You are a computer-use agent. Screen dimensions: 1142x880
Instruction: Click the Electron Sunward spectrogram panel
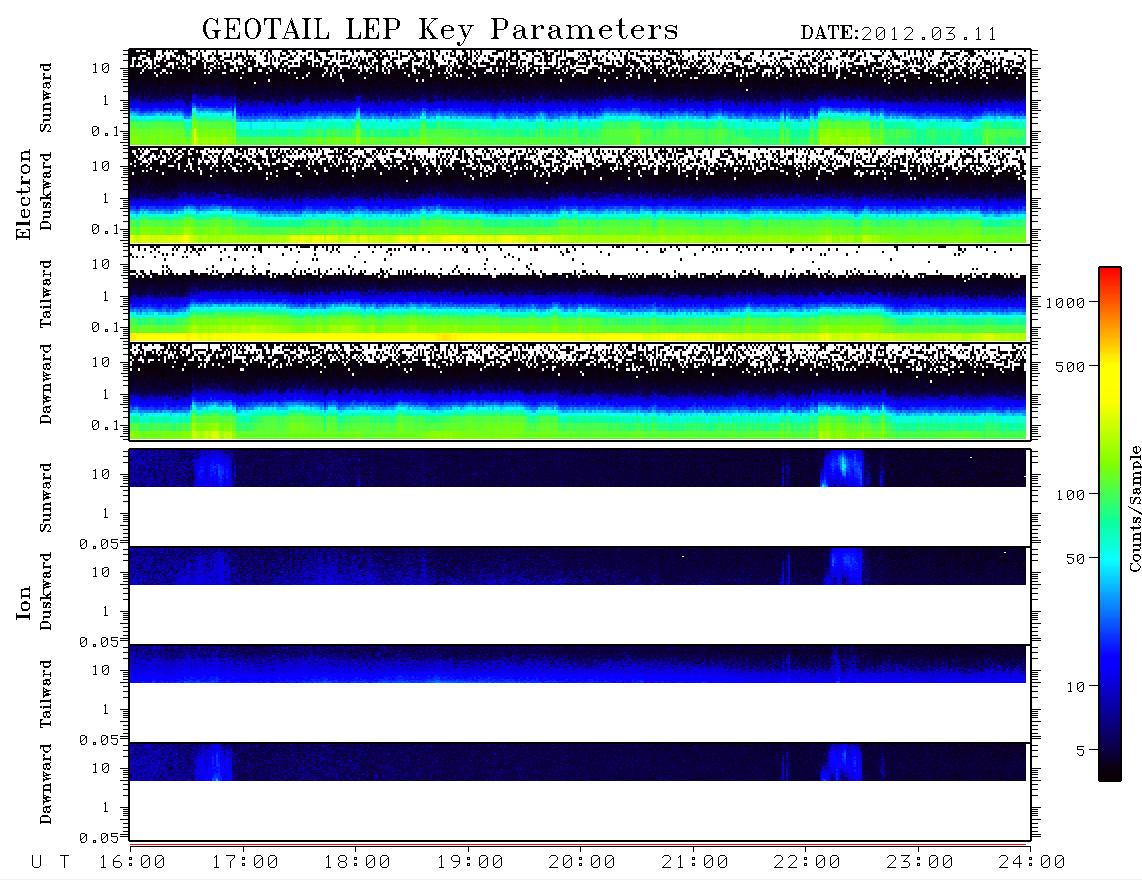tap(578, 97)
